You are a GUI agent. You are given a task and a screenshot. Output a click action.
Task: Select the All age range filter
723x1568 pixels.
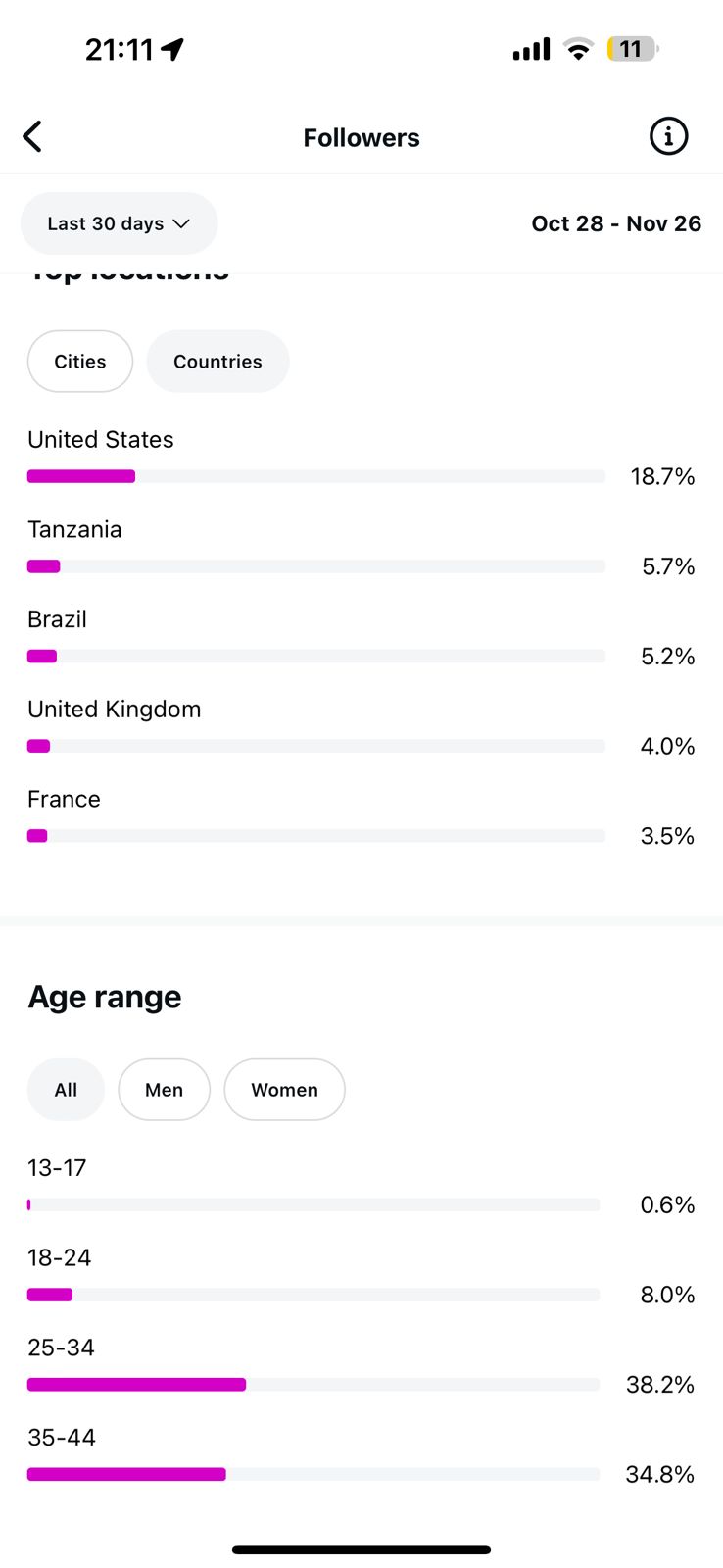coord(66,1090)
